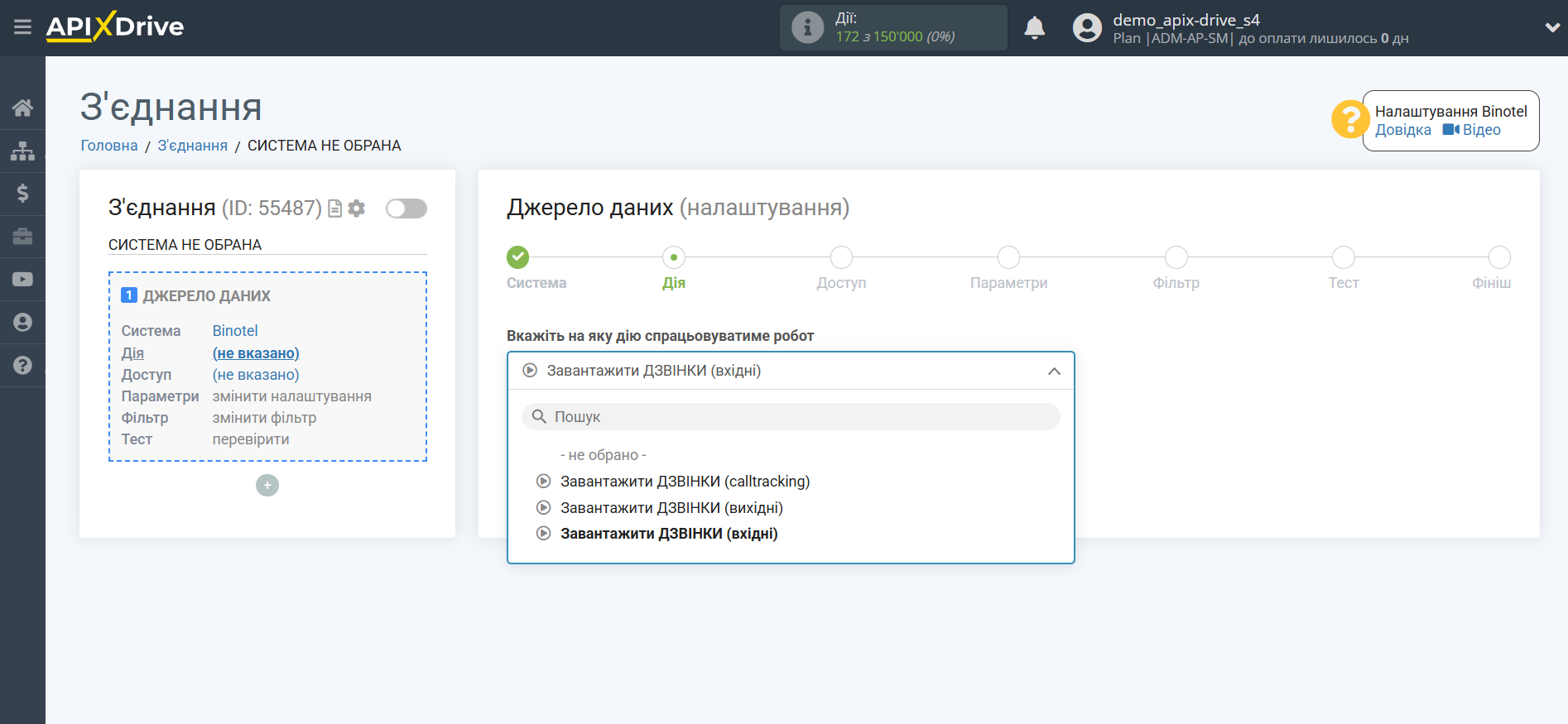Image resolution: width=1568 pixels, height=724 pixels.
Task: Select the bold 'Завантажити ДЗВІНКИ (вхідні)' list option
Action: coord(669,534)
